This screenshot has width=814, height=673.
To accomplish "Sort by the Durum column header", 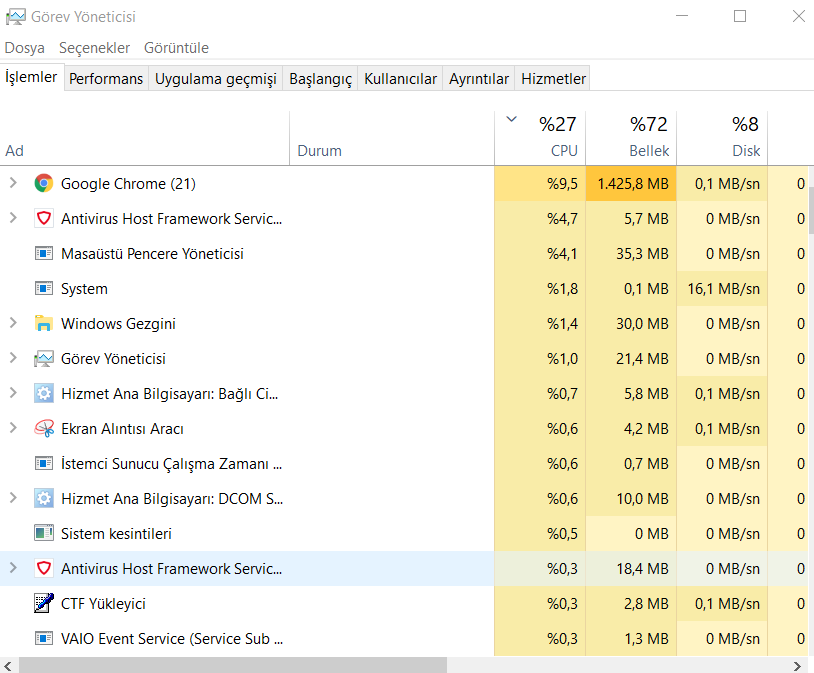I will coord(392,138).
